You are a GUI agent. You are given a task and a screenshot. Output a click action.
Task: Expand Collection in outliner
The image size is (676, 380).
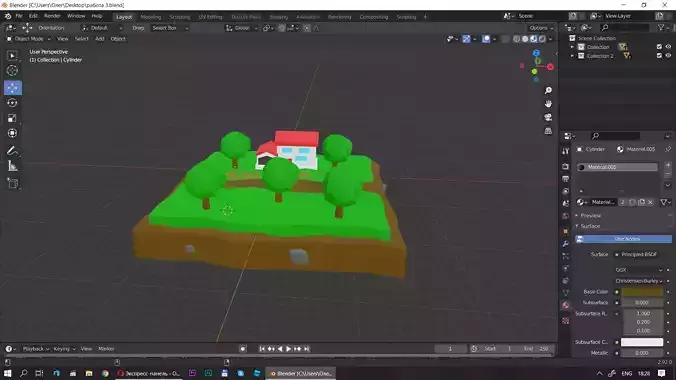point(573,47)
